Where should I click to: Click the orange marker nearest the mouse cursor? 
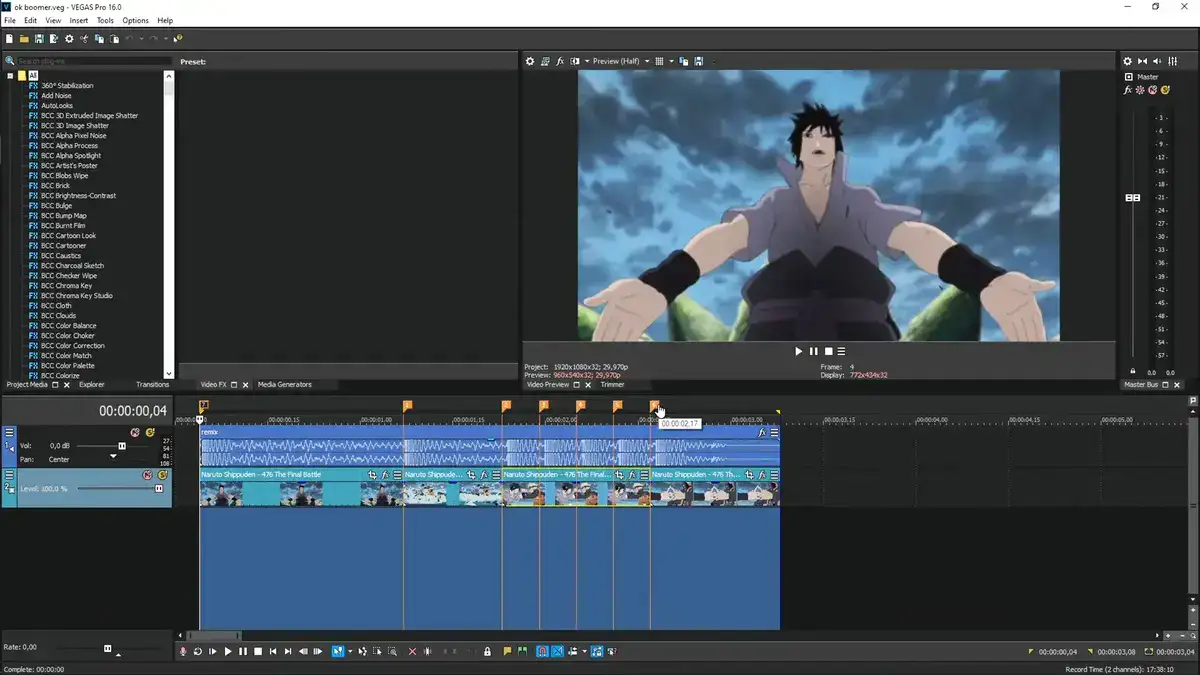(655, 406)
